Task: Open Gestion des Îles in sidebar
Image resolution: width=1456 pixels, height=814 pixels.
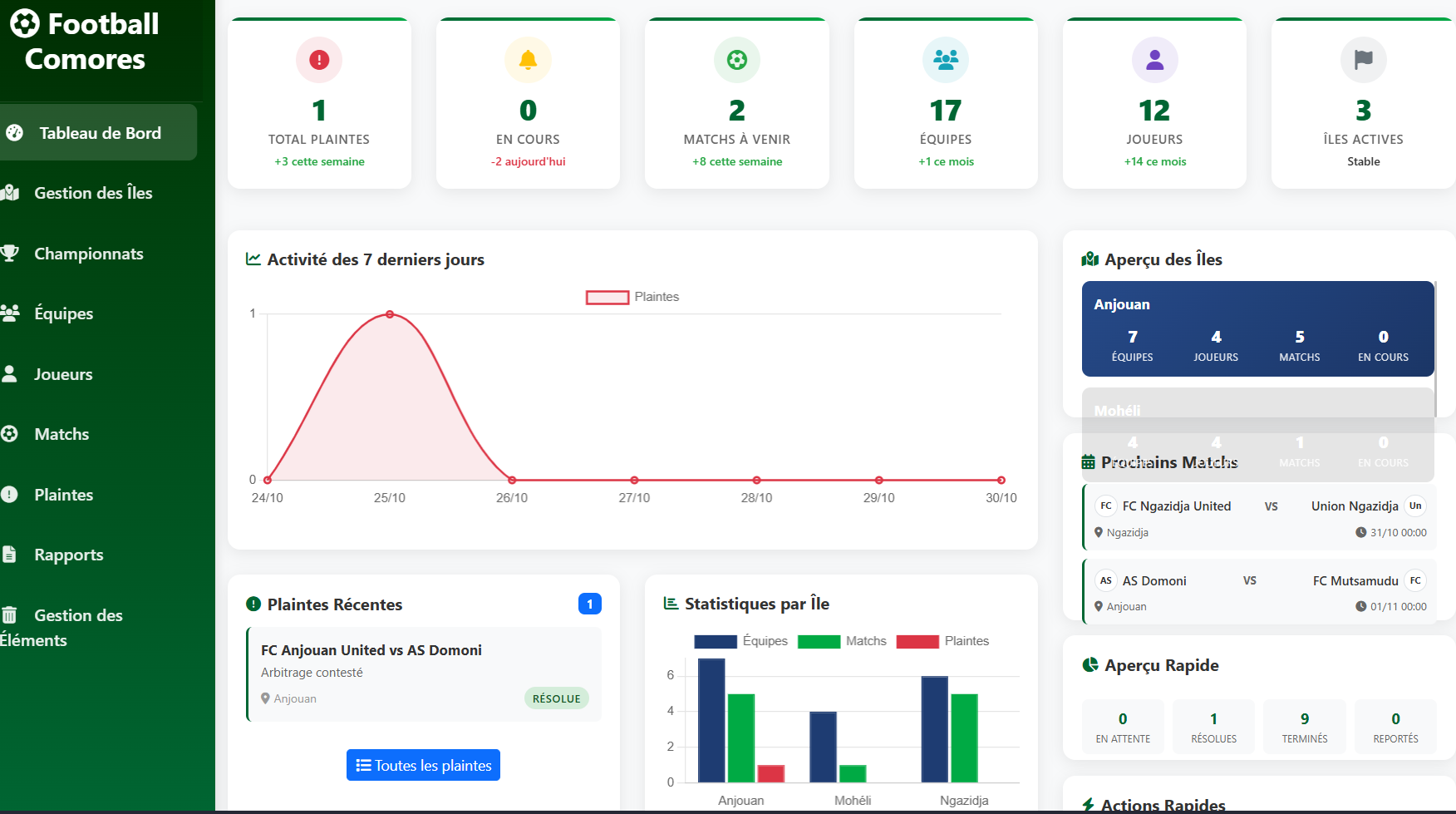Action: click(93, 193)
